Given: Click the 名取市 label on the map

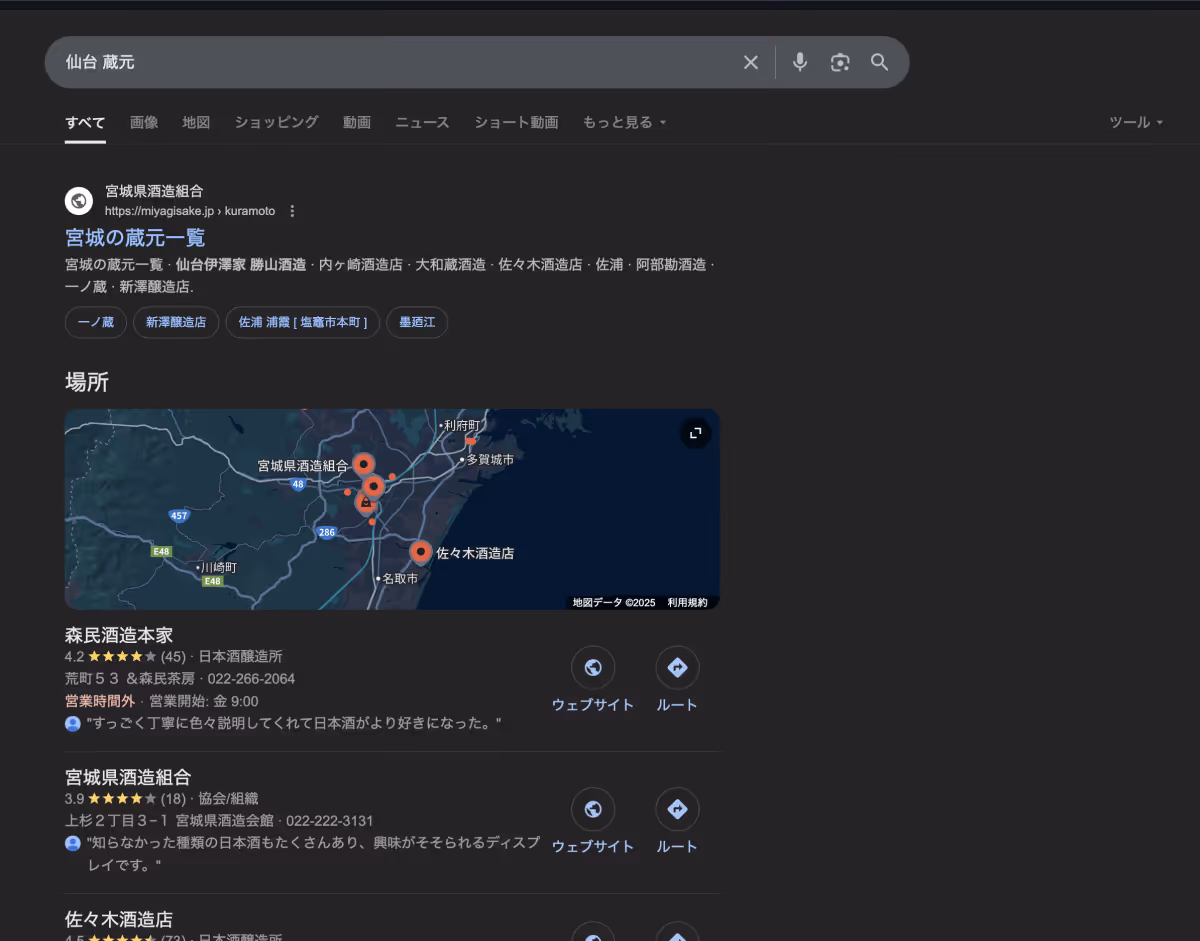Looking at the screenshot, I should (x=399, y=578).
